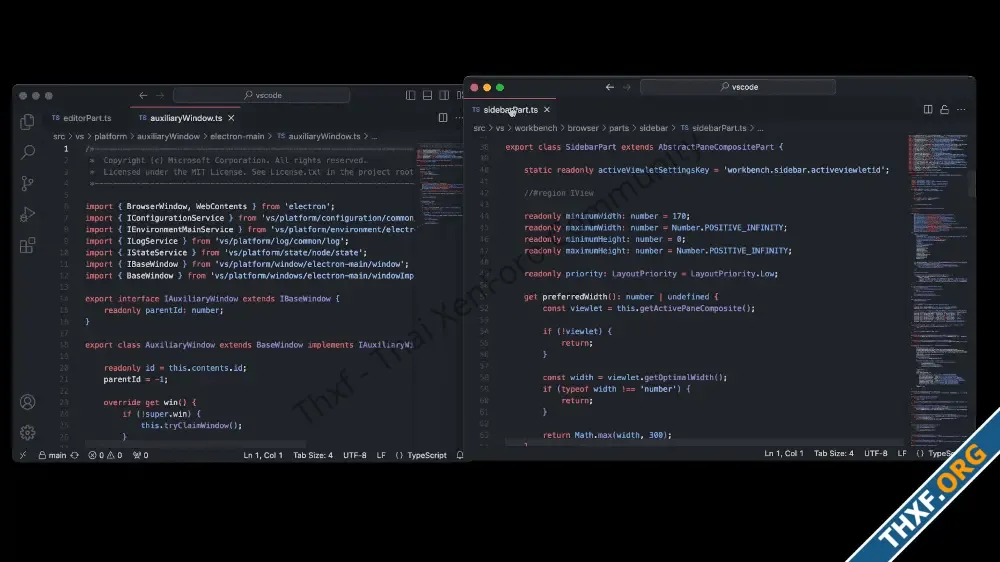Click vscode command center search in right window
Viewport: 1000px width, 562px height.
tap(738, 87)
